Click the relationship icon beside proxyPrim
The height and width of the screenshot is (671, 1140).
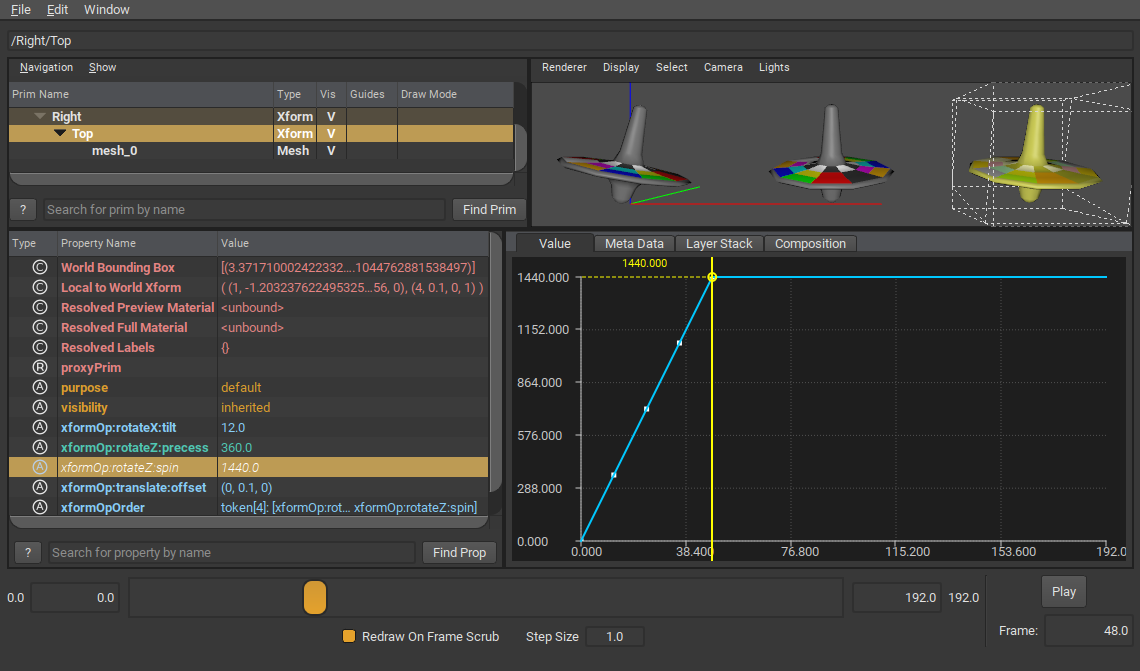(40, 367)
